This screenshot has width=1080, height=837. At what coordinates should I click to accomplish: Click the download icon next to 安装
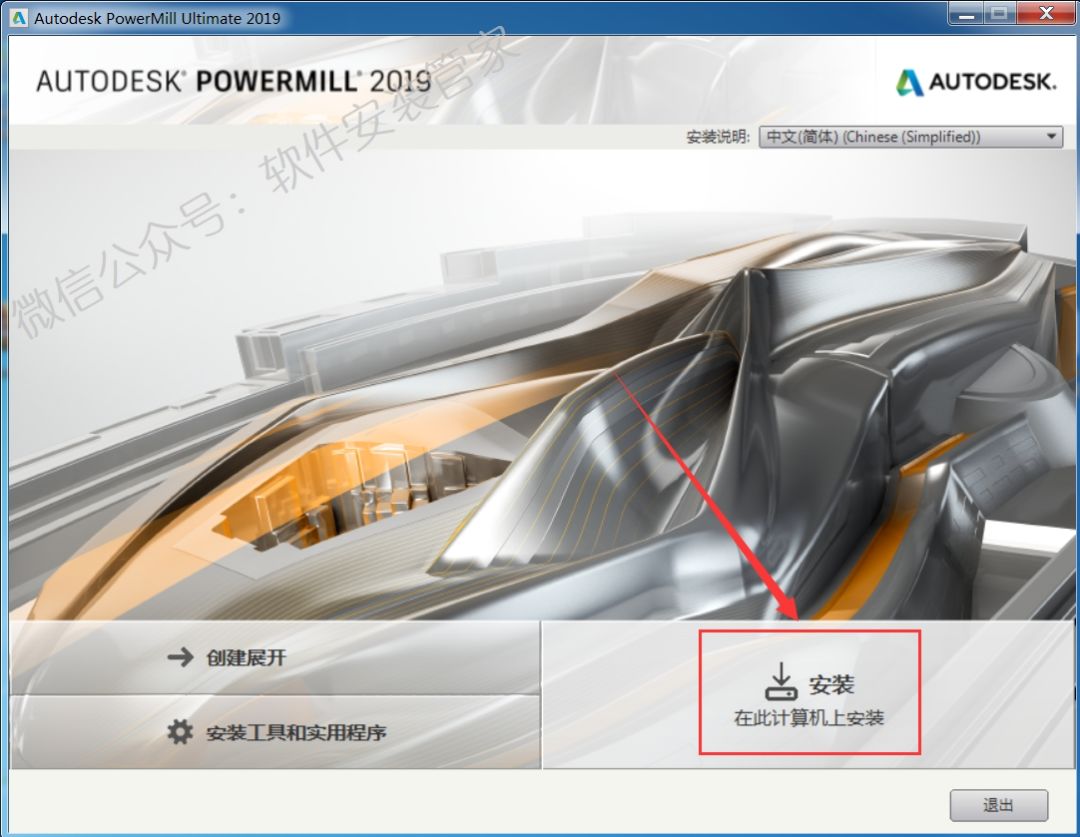coord(780,681)
